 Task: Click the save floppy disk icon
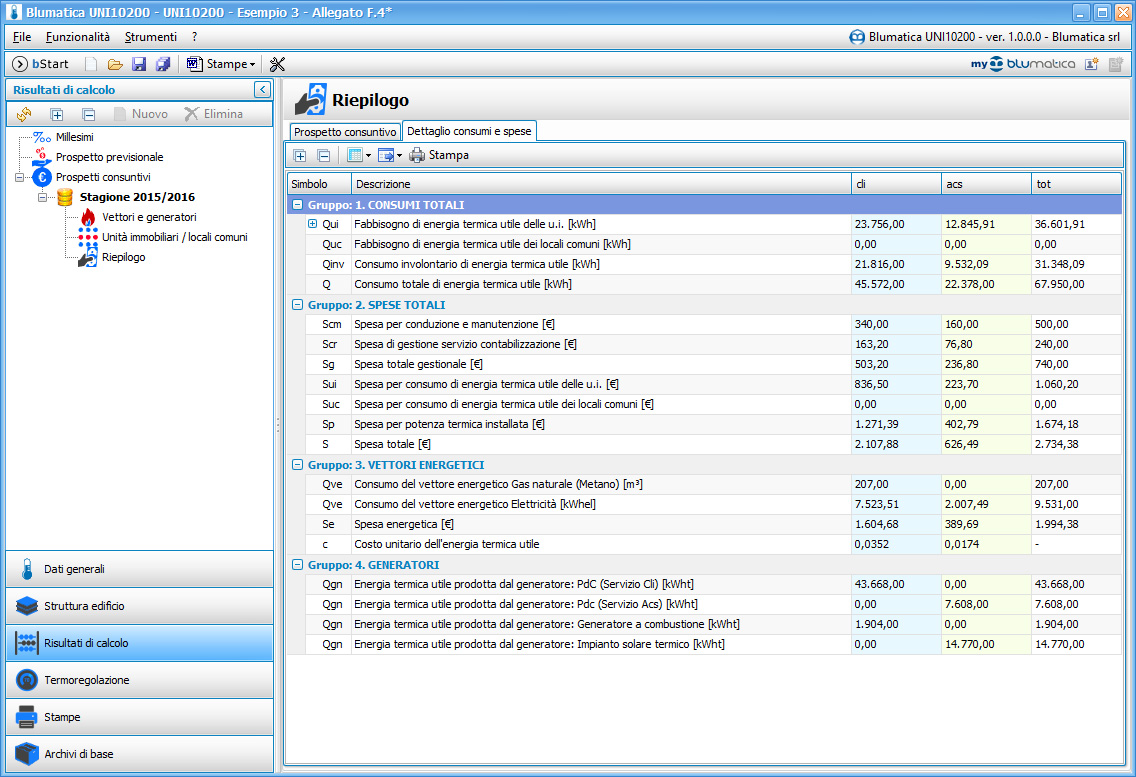coord(139,64)
